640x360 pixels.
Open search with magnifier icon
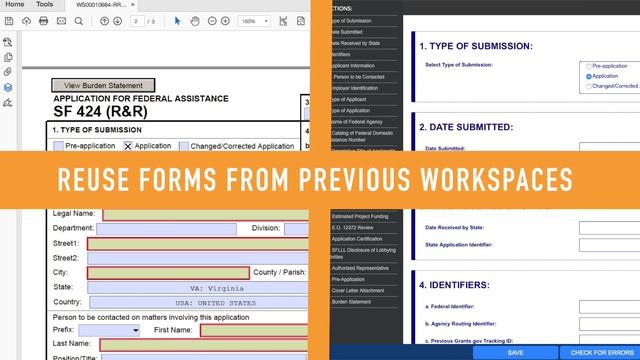click(79, 21)
